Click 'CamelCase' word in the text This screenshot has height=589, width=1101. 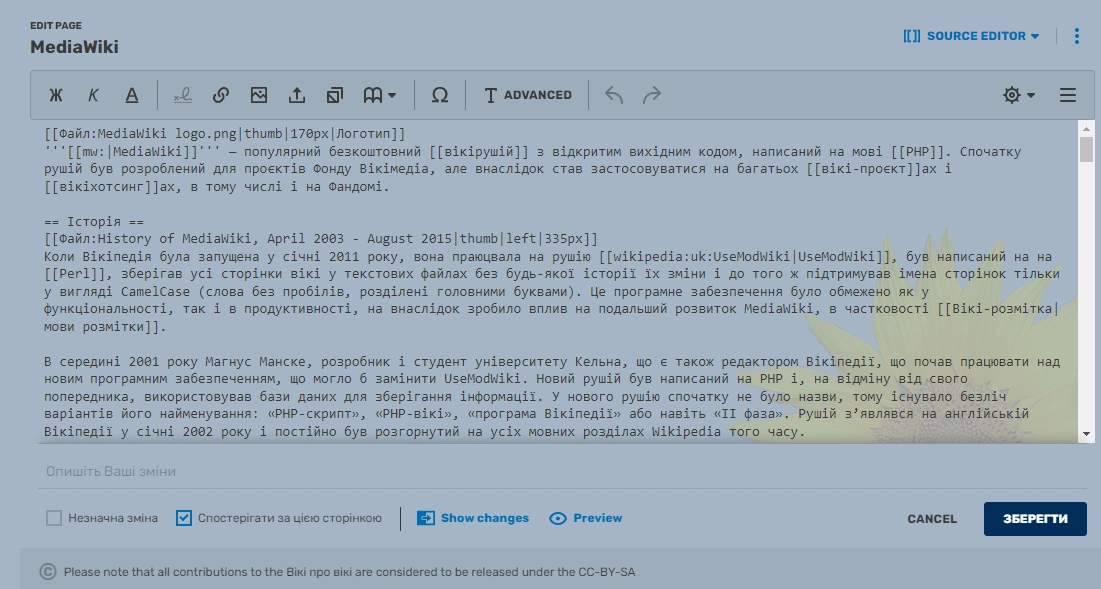(x=155, y=291)
